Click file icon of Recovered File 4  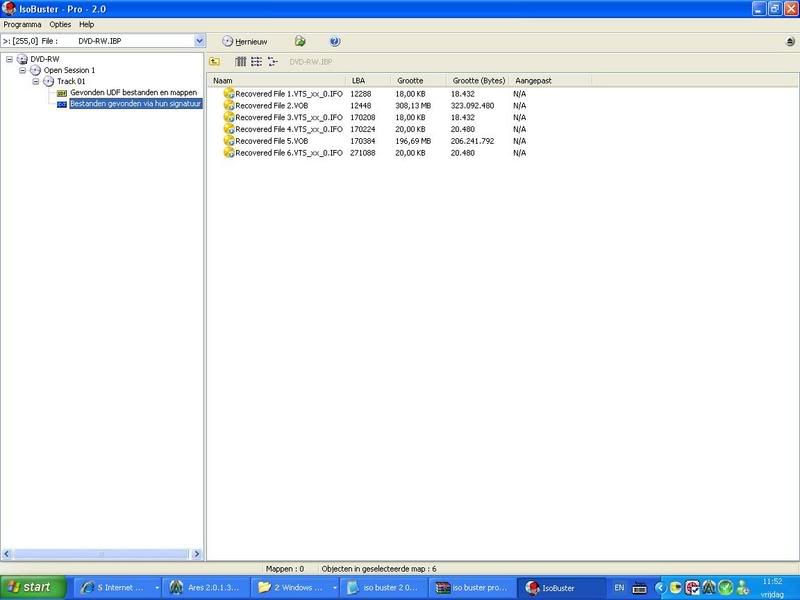tap(229, 129)
